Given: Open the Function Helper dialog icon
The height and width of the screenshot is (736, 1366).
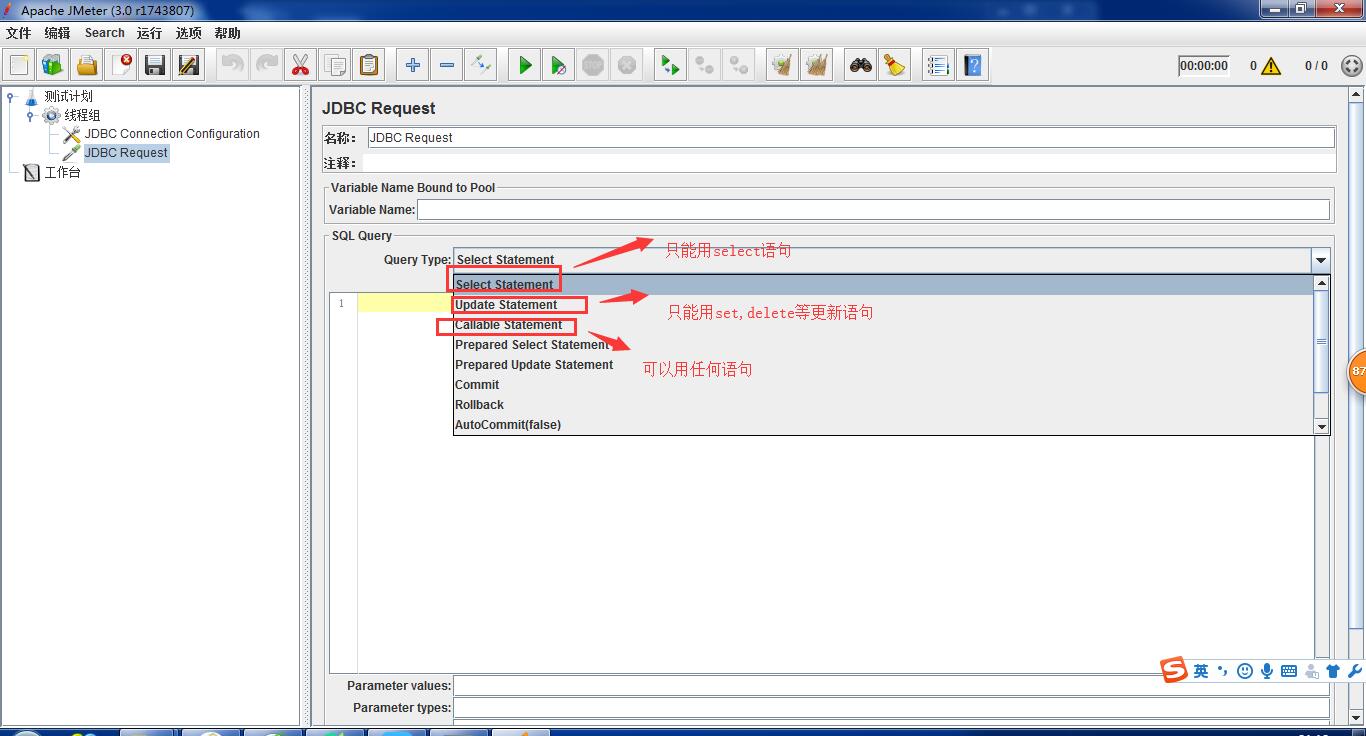Looking at the screenshot, I should pos(938,65).
